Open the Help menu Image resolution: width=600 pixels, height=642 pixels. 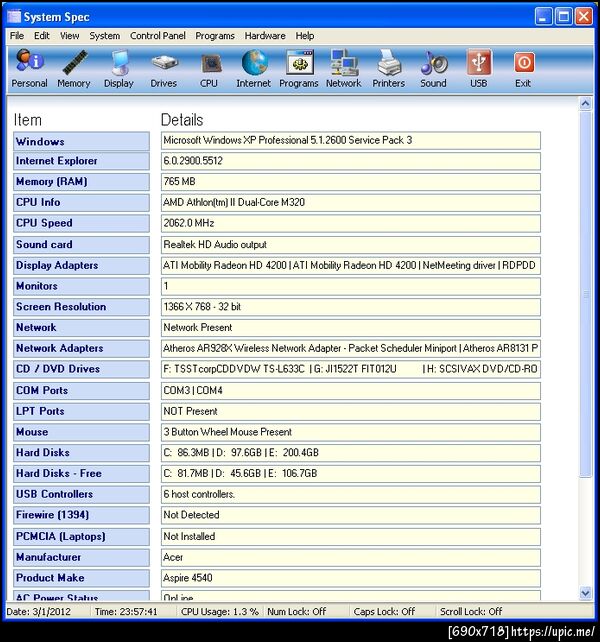pos(305,36)
